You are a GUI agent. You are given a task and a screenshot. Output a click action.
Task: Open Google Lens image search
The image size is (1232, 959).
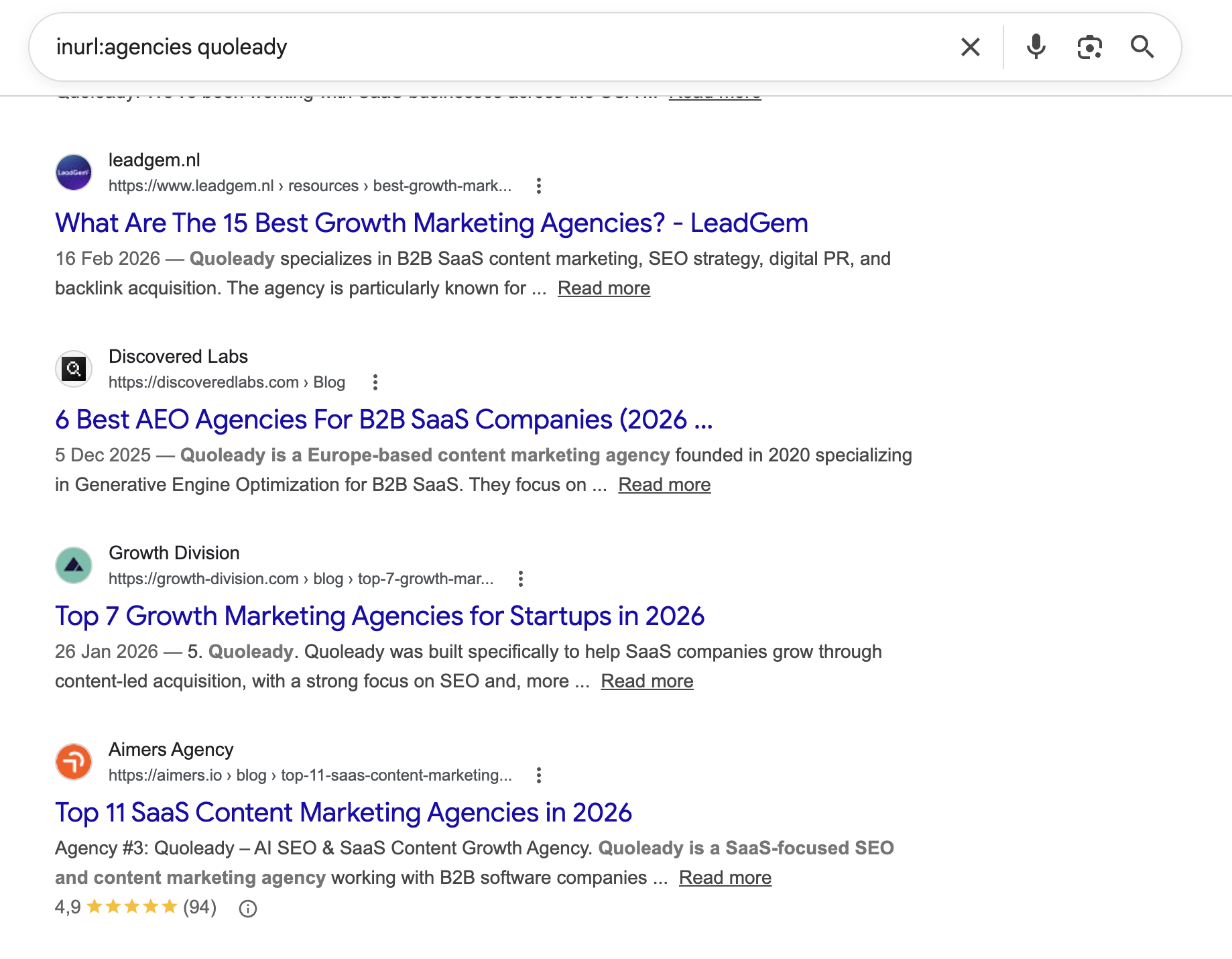tap(1089, 46)
